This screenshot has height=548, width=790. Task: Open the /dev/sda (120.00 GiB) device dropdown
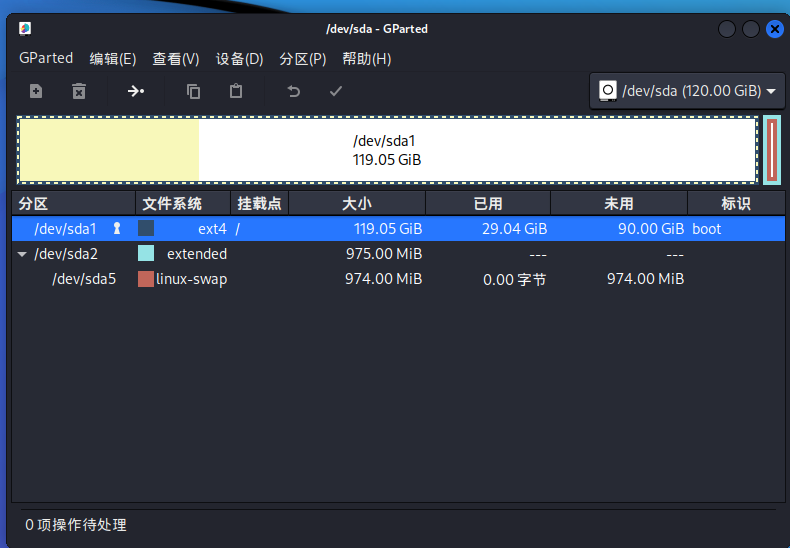(687, 91)
